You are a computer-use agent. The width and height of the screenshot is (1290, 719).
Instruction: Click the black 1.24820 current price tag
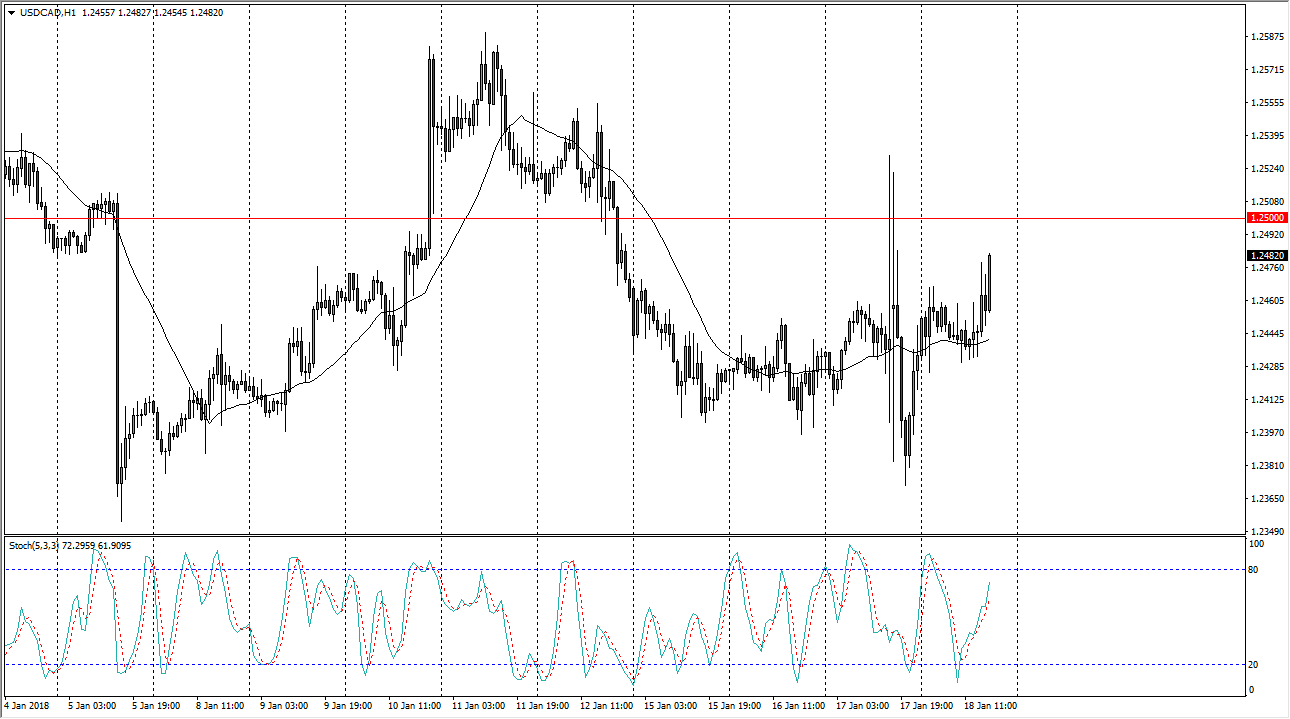[x=1265, y=256]
